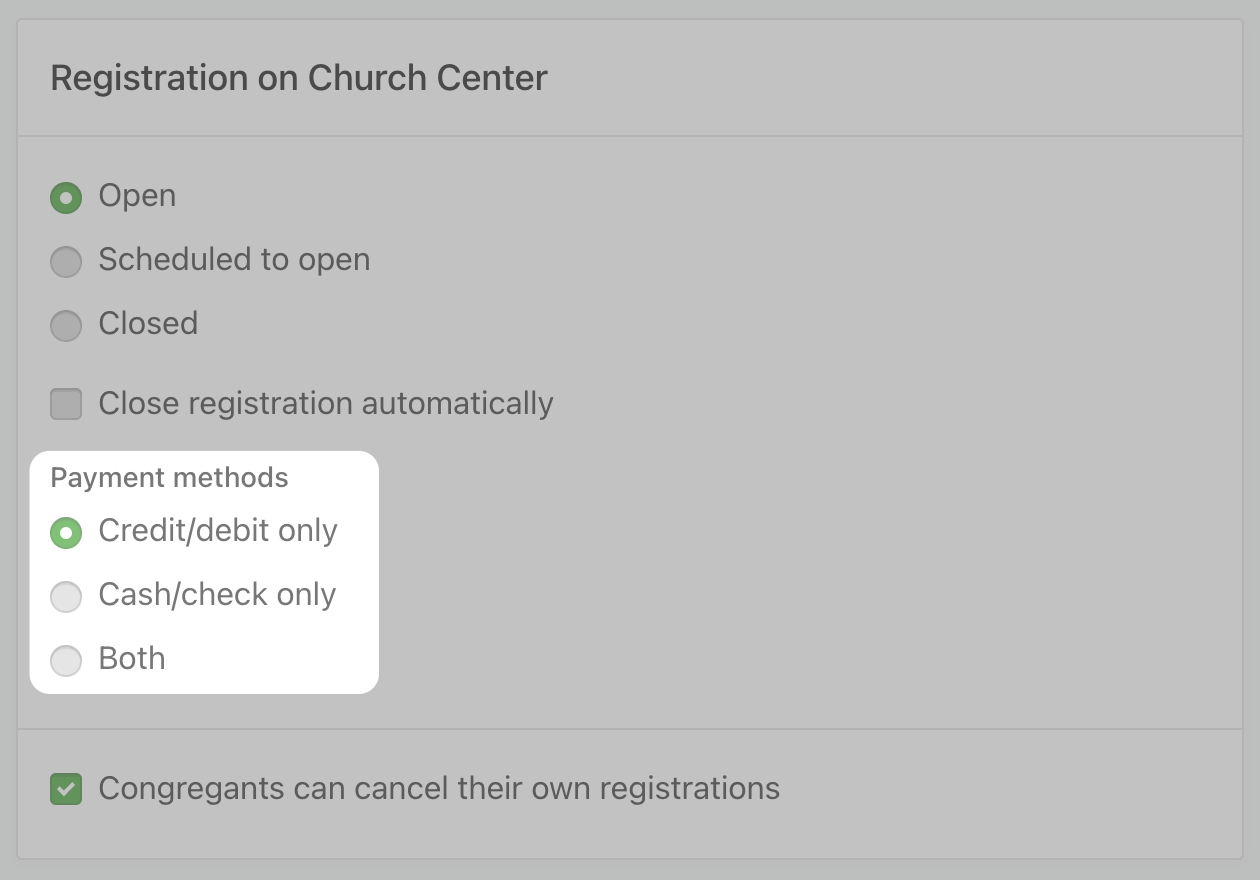Click the 'Credit/debit only' label text

(218, 531)
